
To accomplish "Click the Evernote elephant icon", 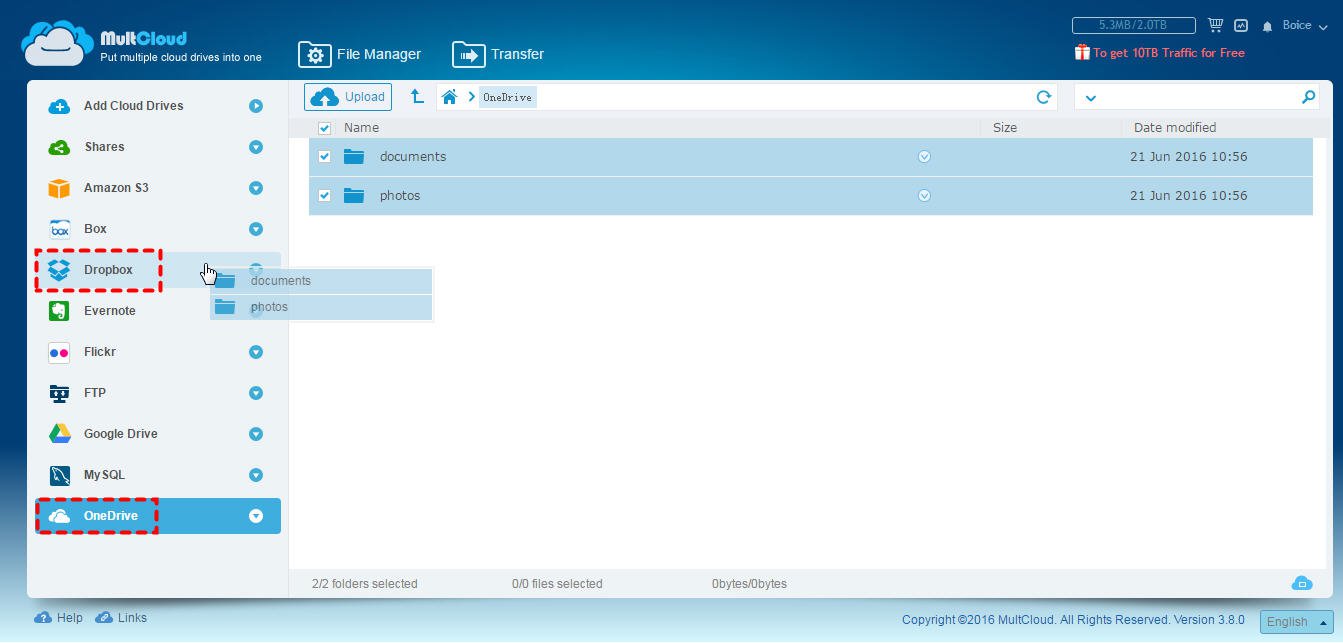I will (59, 311).
